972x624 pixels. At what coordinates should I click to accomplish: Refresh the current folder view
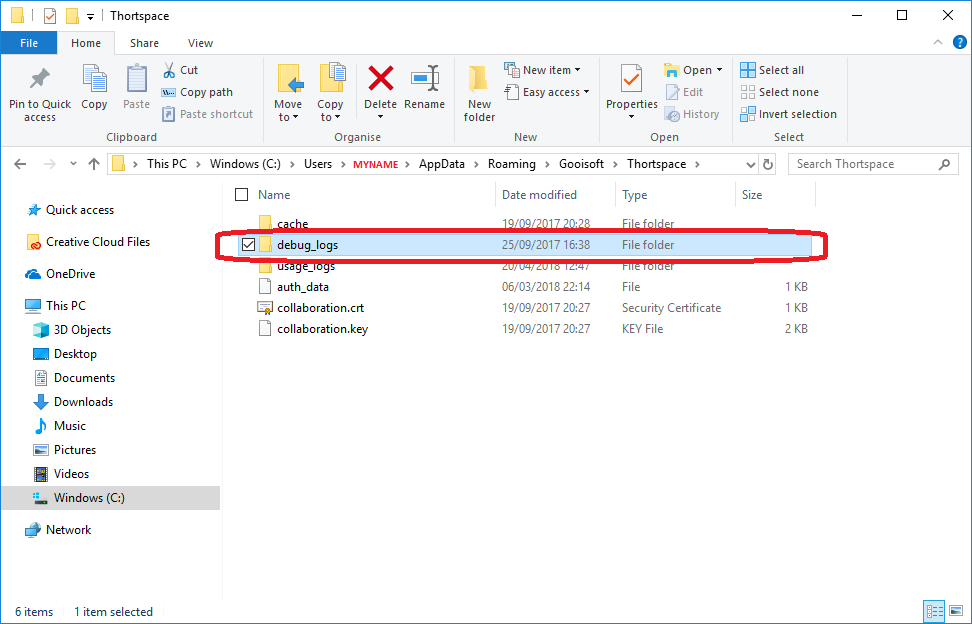[767, 164]
